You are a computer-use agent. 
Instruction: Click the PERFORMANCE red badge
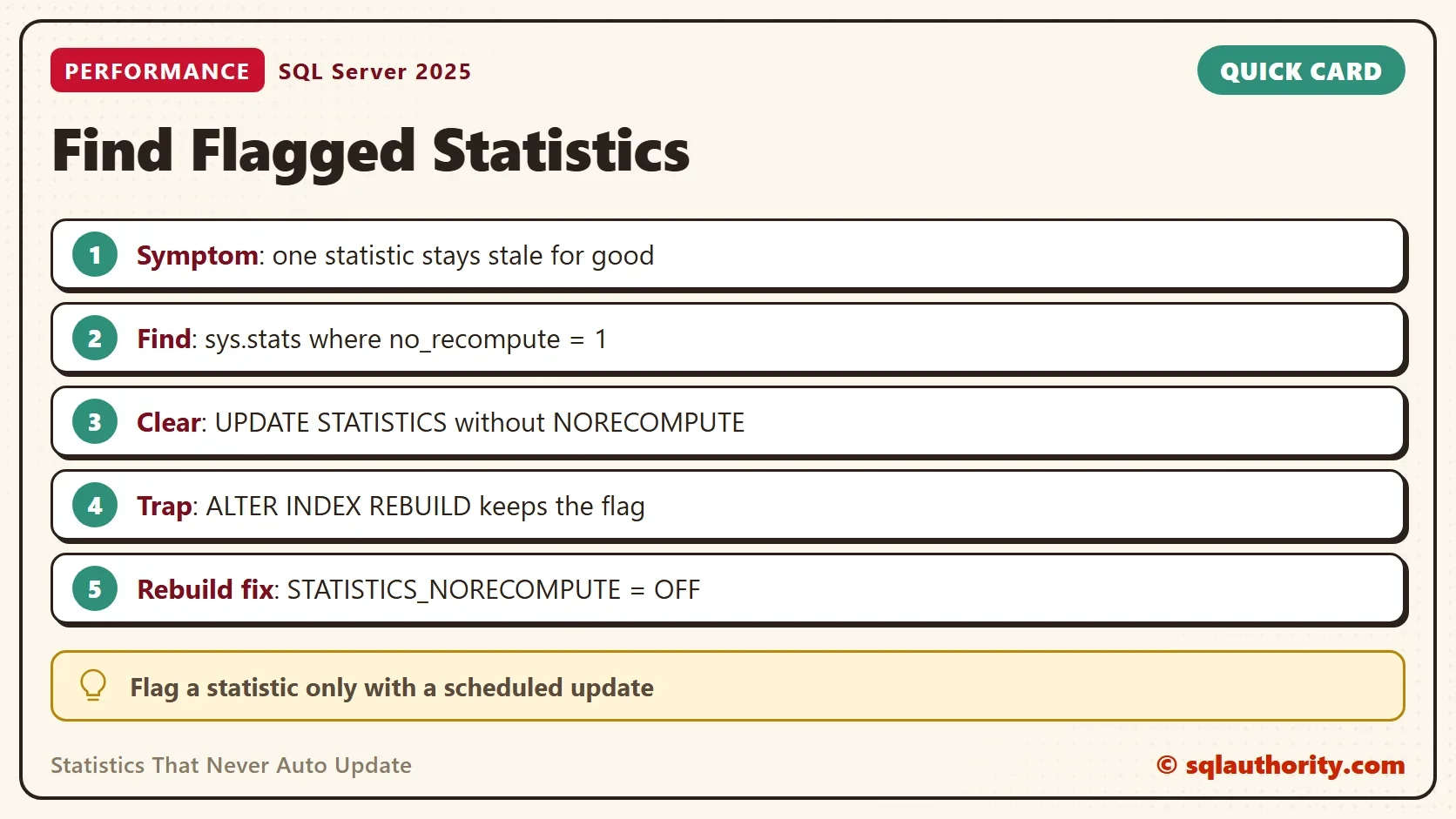(158, 70)
